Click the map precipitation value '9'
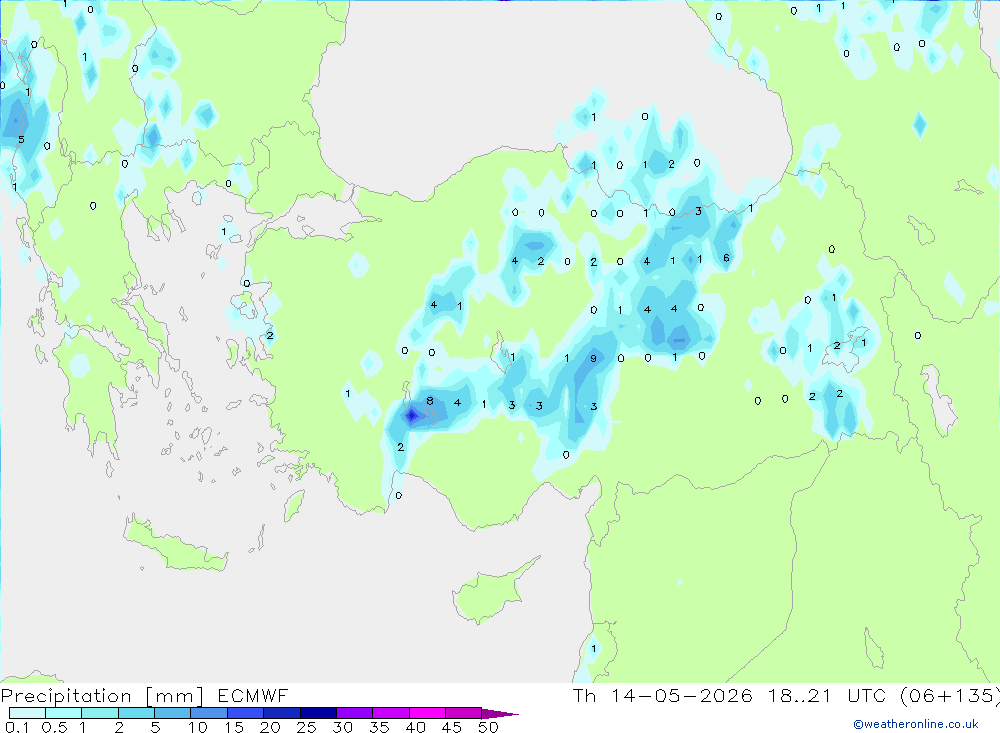 [593, 359]
